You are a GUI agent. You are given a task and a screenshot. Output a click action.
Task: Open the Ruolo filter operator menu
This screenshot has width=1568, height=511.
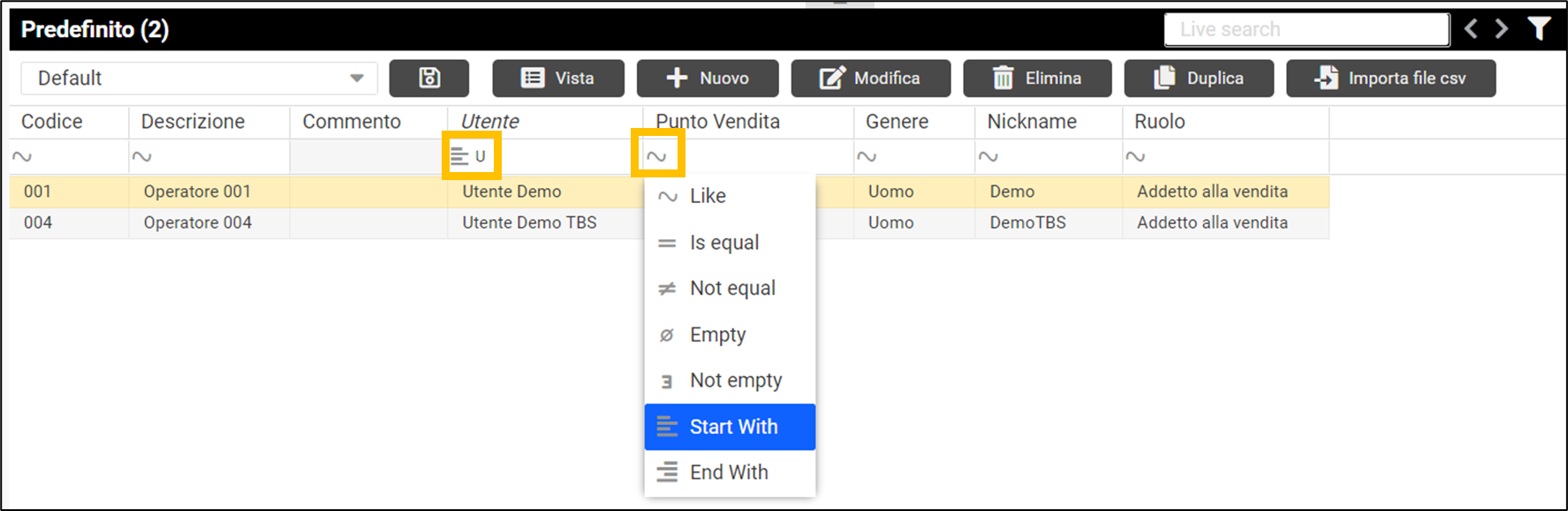(1135, 156)
